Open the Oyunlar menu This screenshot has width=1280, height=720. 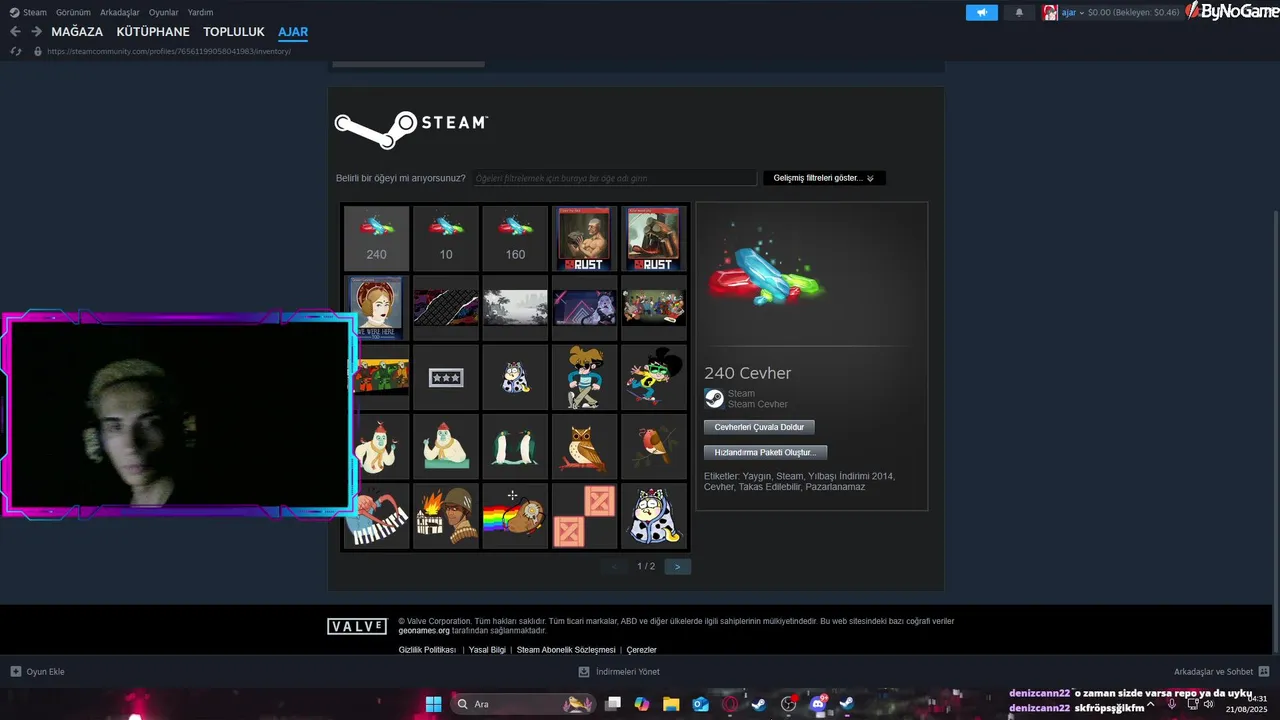click(163, 12)
